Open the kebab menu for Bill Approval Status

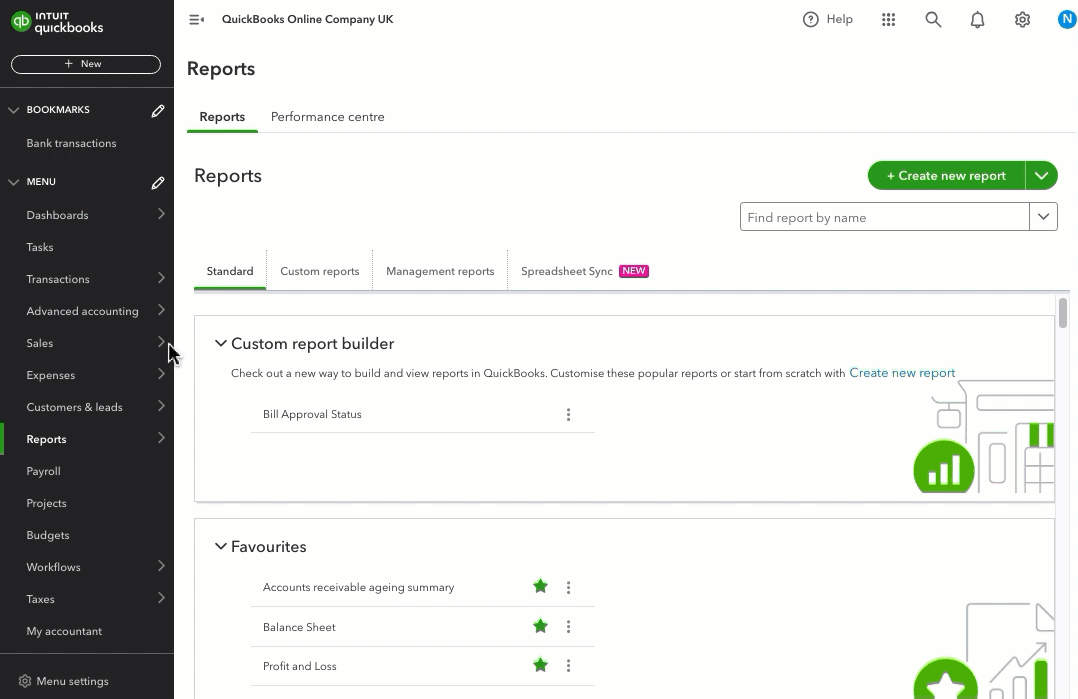[x=568, y=414]
